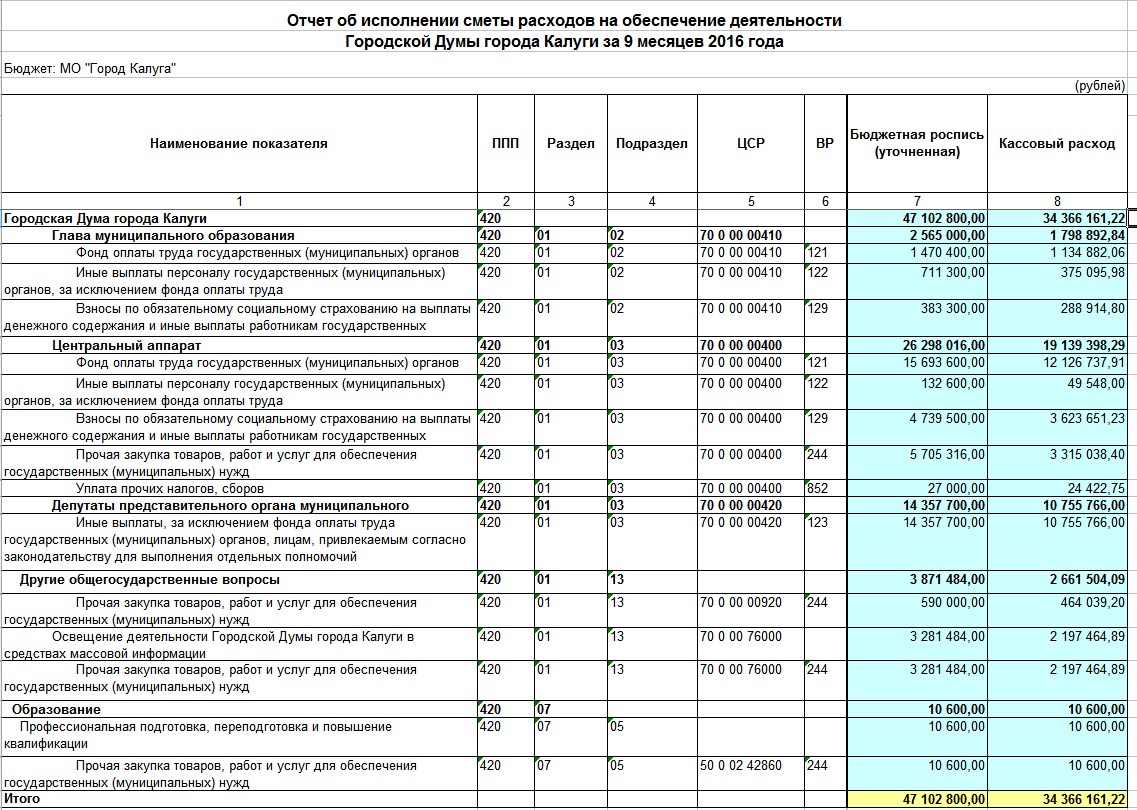This screenshot has height=810, width=1137.
Task: Select the 'Бюджетная роспись (уточненная)' header cell
Action: [916, 143]
